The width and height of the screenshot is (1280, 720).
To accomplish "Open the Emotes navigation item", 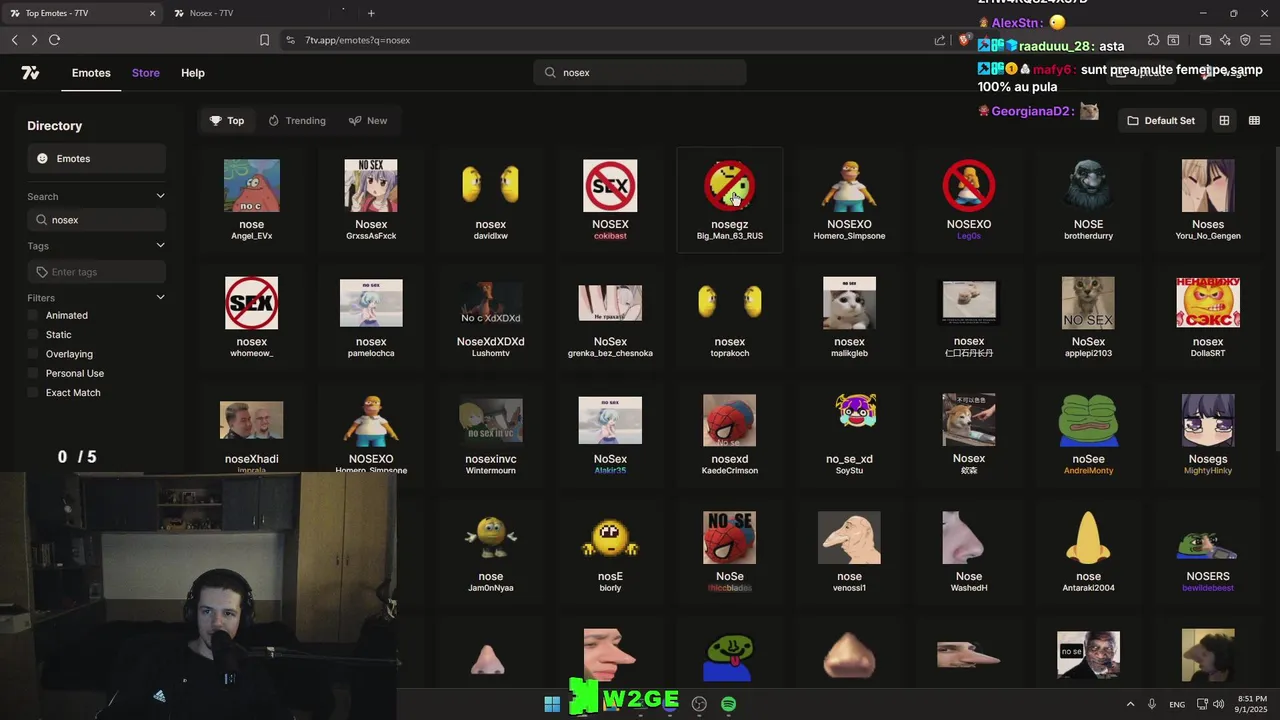I will pyautogui.click(x=91, y=73).
